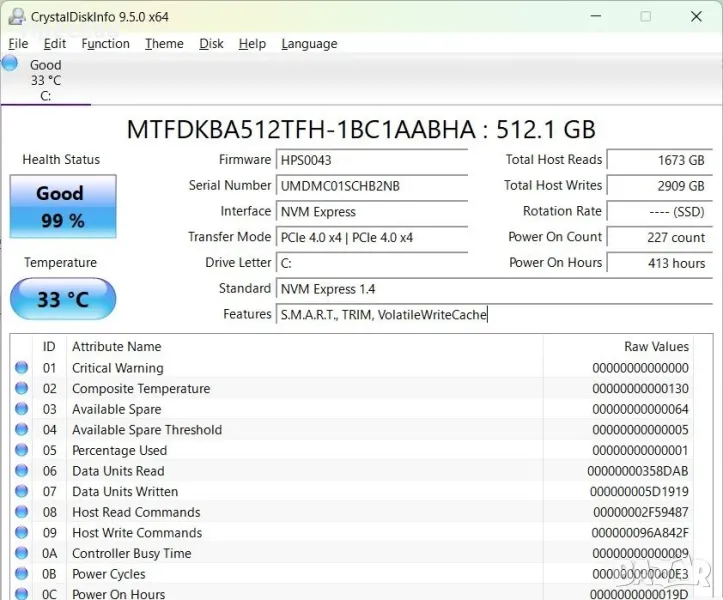Open the Function menu

105,44
